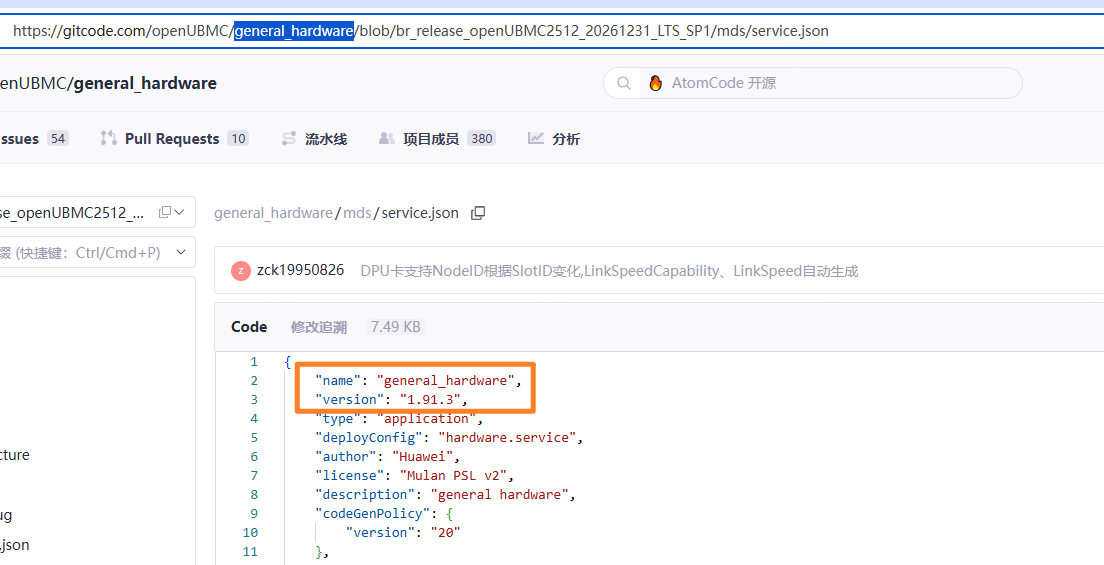Open the latest commit message link
This screenshot has height=565, width=1104.
[x=608, y=271]
